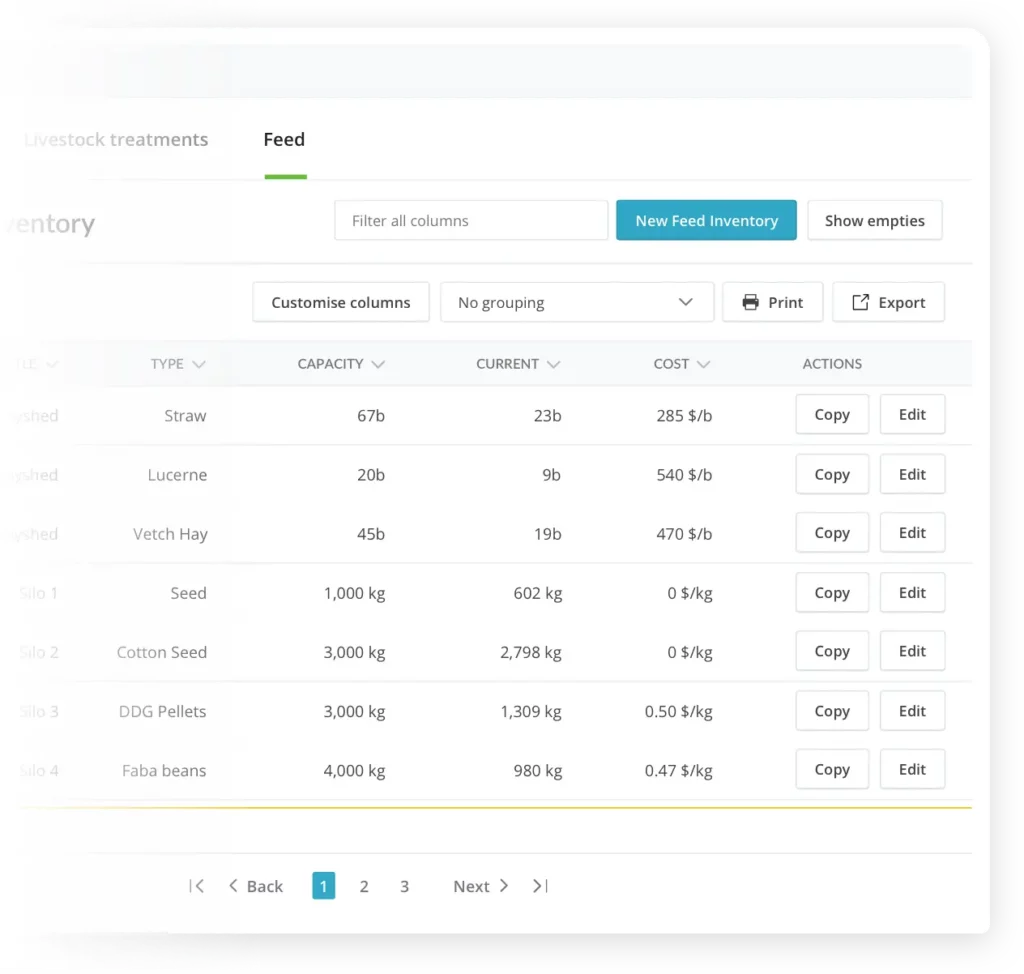Jump to last page icon
The image size is (1024, 974).
coord(540,886)
